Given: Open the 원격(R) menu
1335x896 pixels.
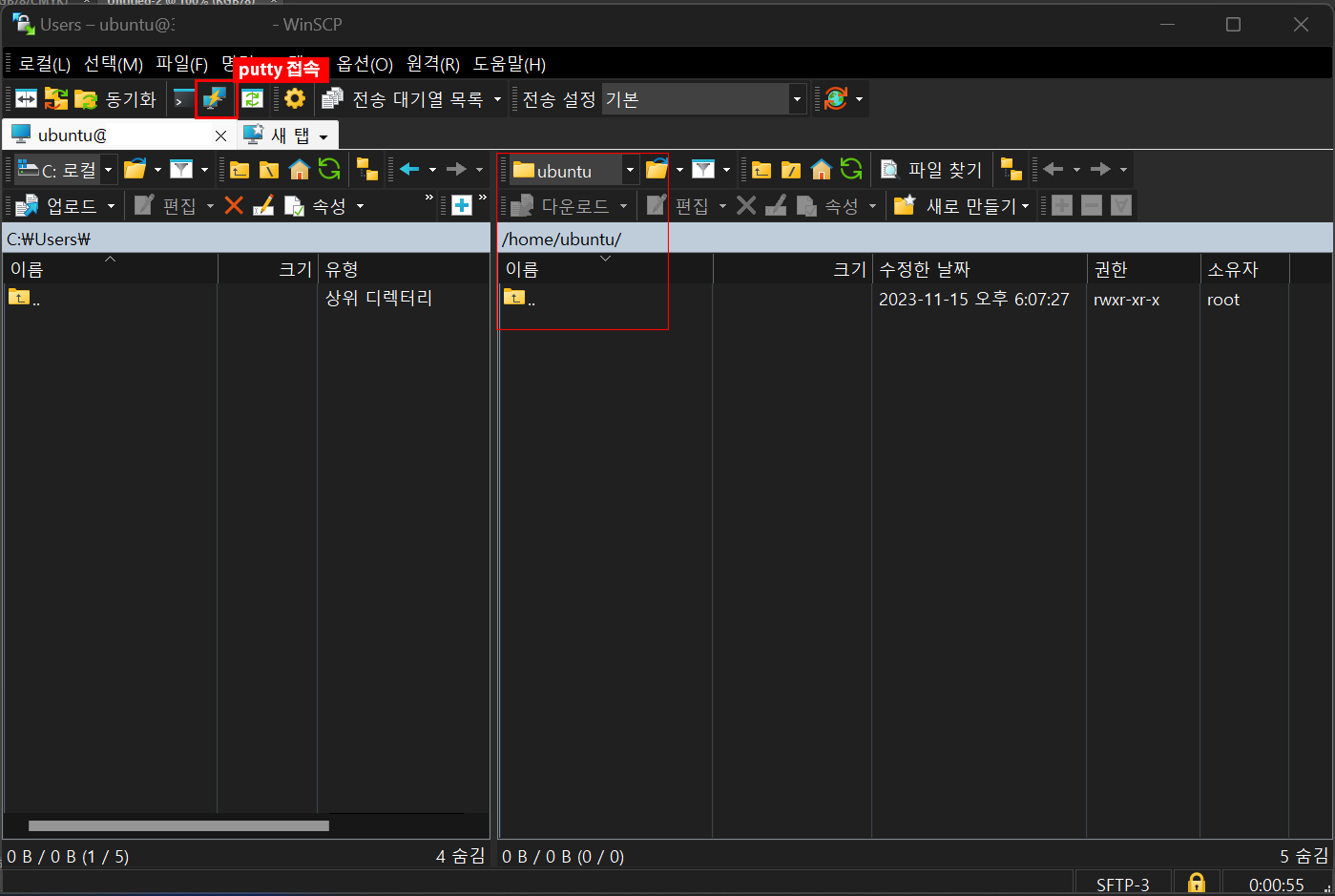Looking at the screenshot, I should [433, 64].
